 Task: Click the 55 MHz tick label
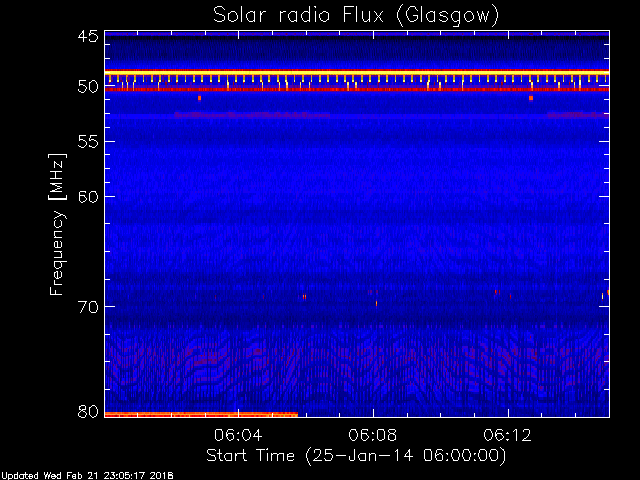(88, 142)
